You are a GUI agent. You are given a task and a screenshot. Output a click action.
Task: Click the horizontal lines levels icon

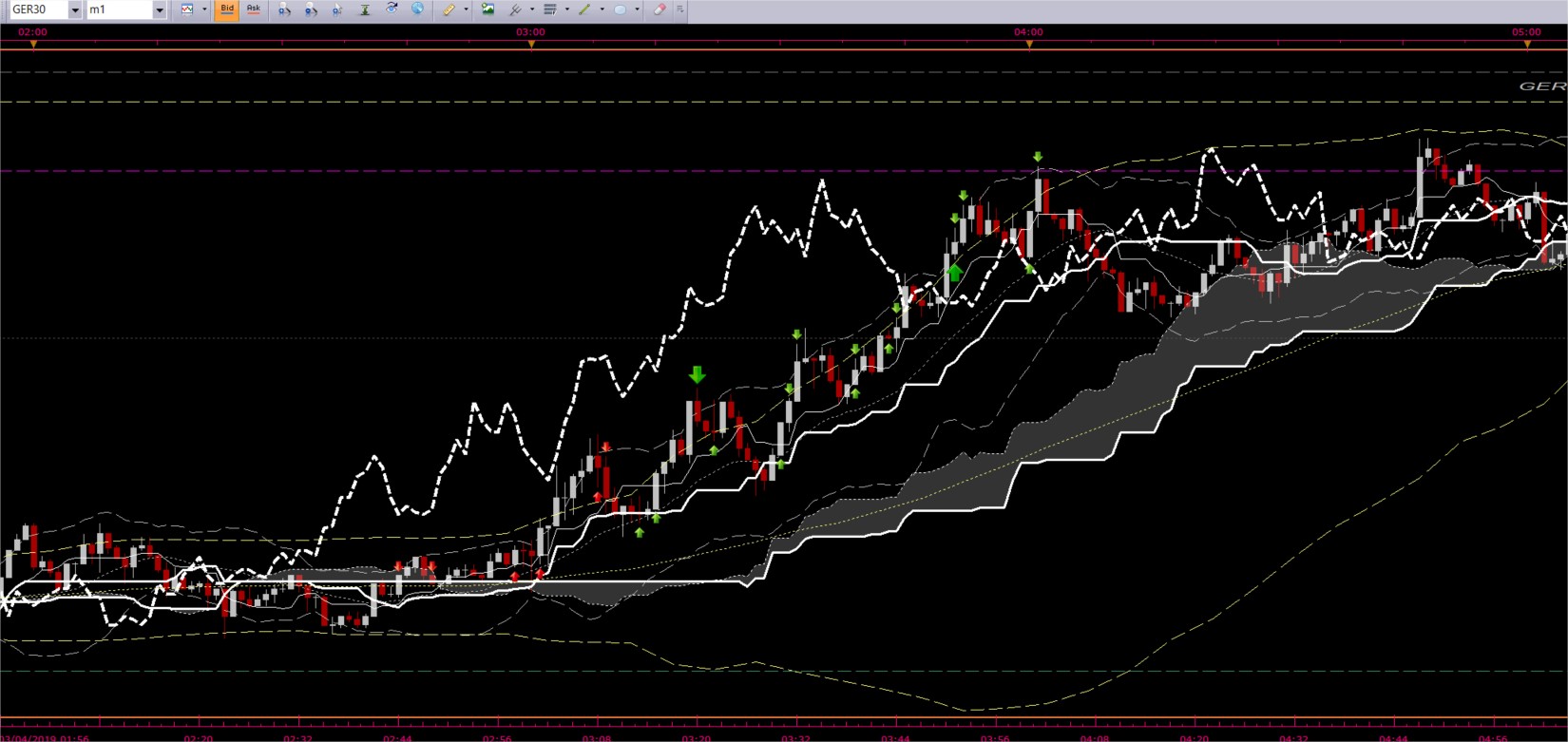click(x=549, y=10)
